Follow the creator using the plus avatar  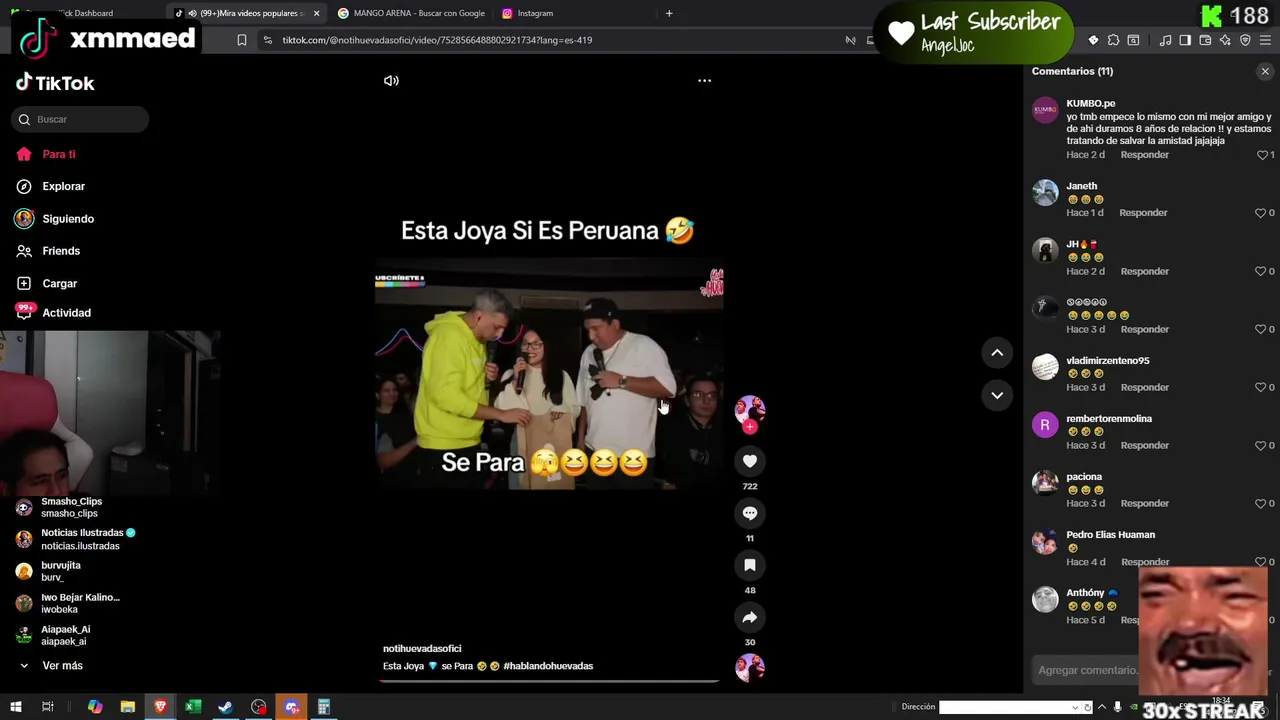point(750,427)
